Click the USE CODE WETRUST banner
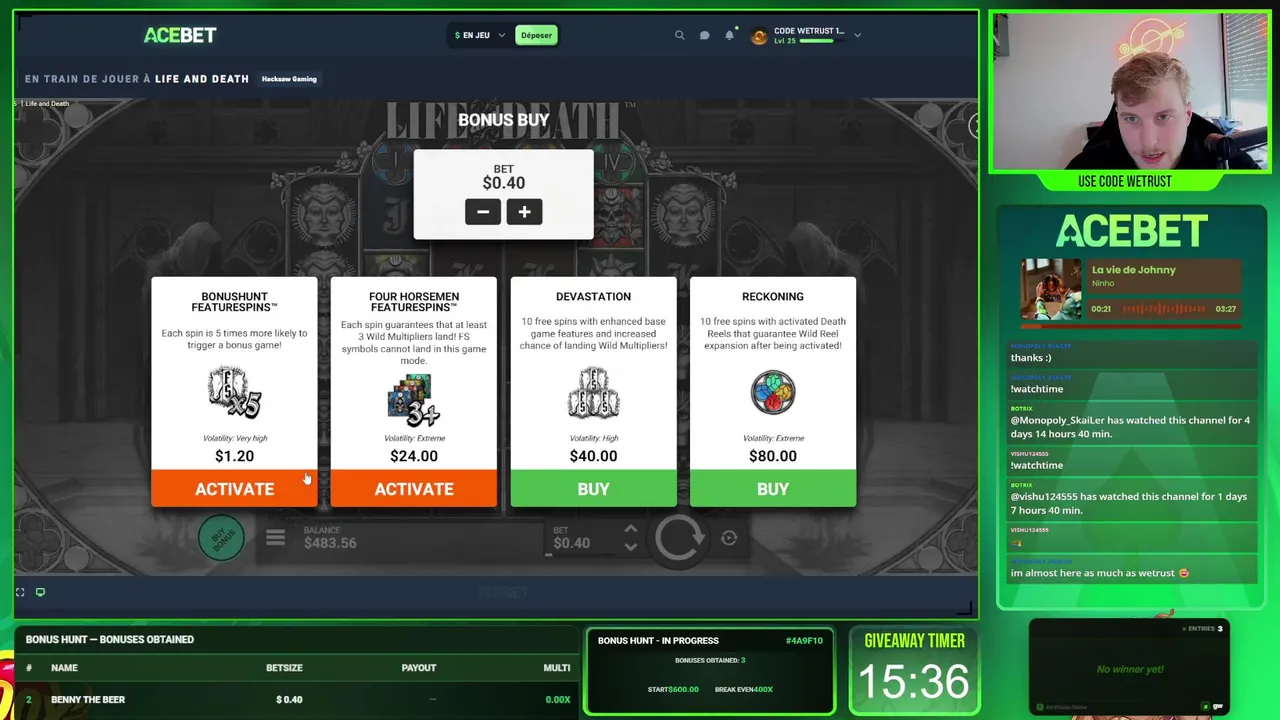 (x=1125, y=181)
